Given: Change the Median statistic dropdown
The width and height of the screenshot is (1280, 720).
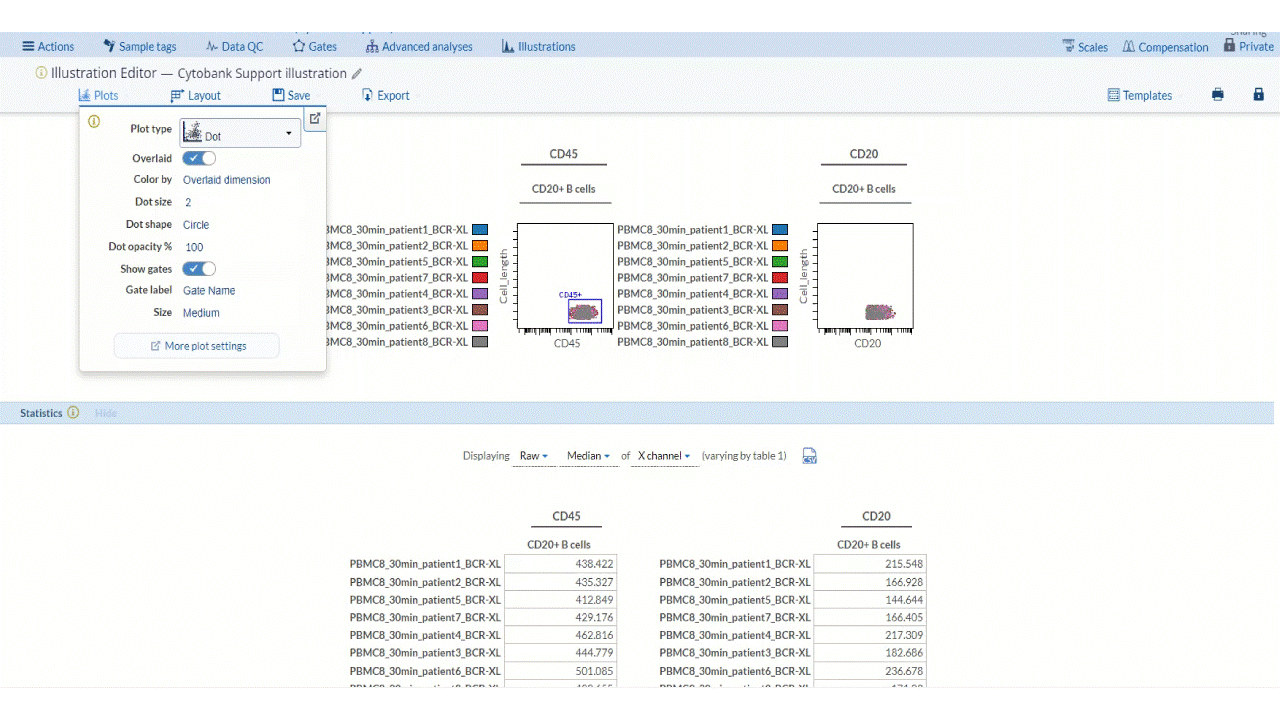Looking at the screenshot, I should coord(588,456).
